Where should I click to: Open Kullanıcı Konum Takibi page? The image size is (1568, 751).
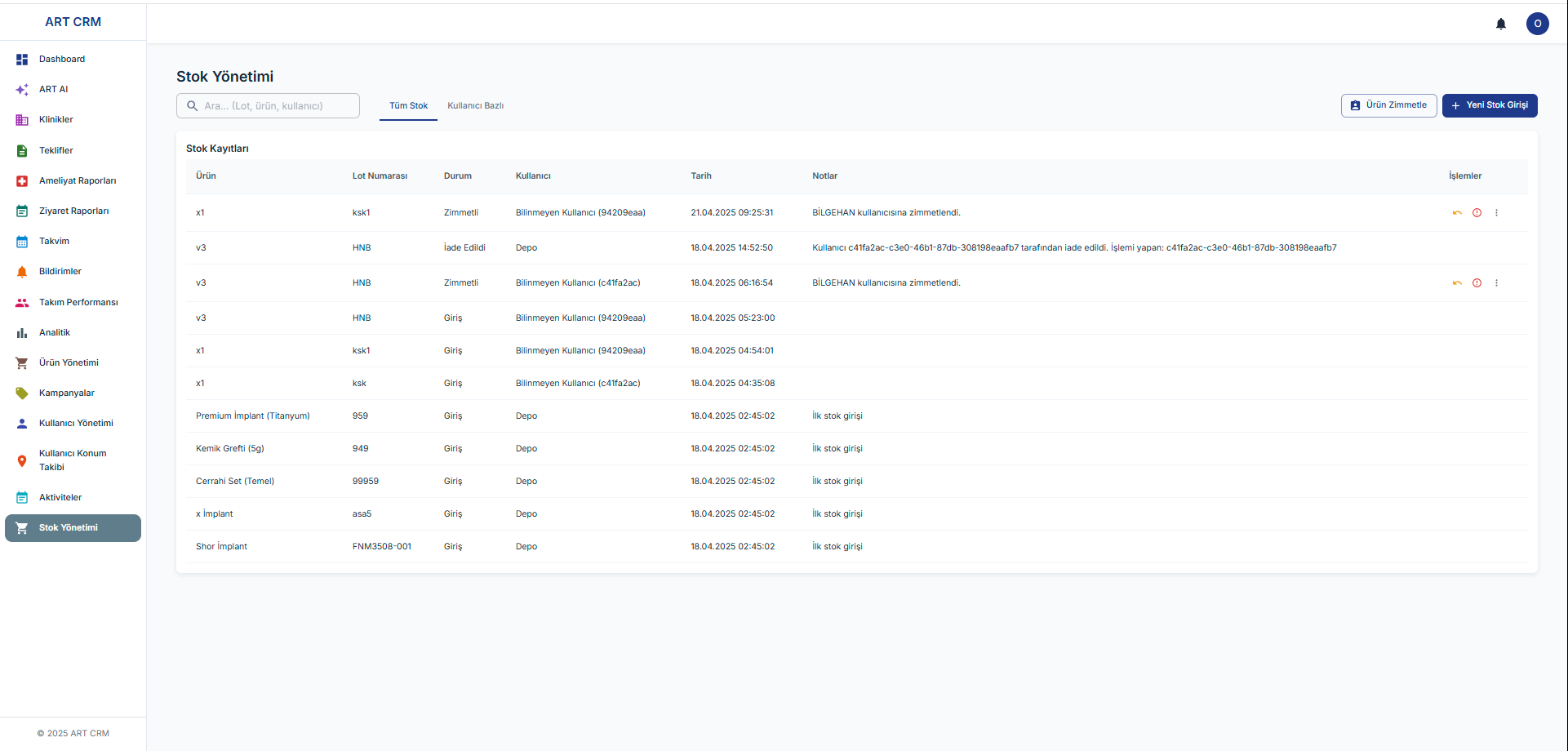73,460
